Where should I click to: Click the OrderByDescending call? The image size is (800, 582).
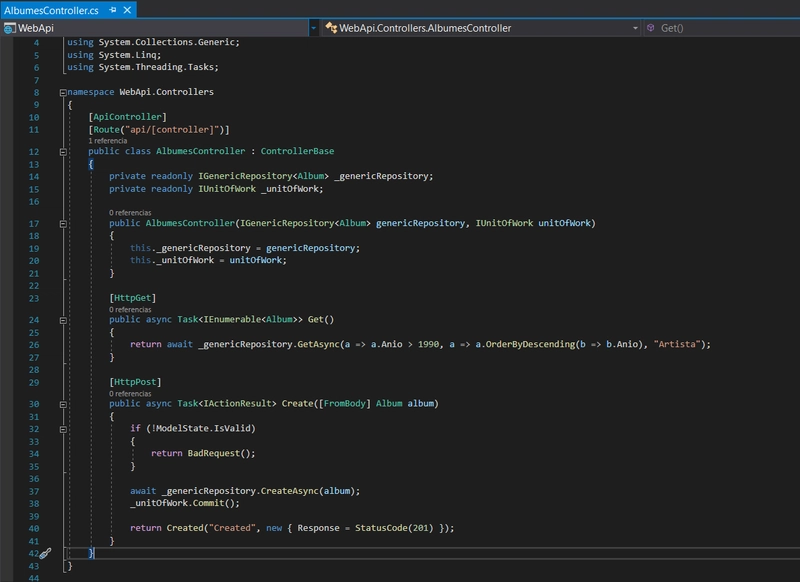click(530, 344)
